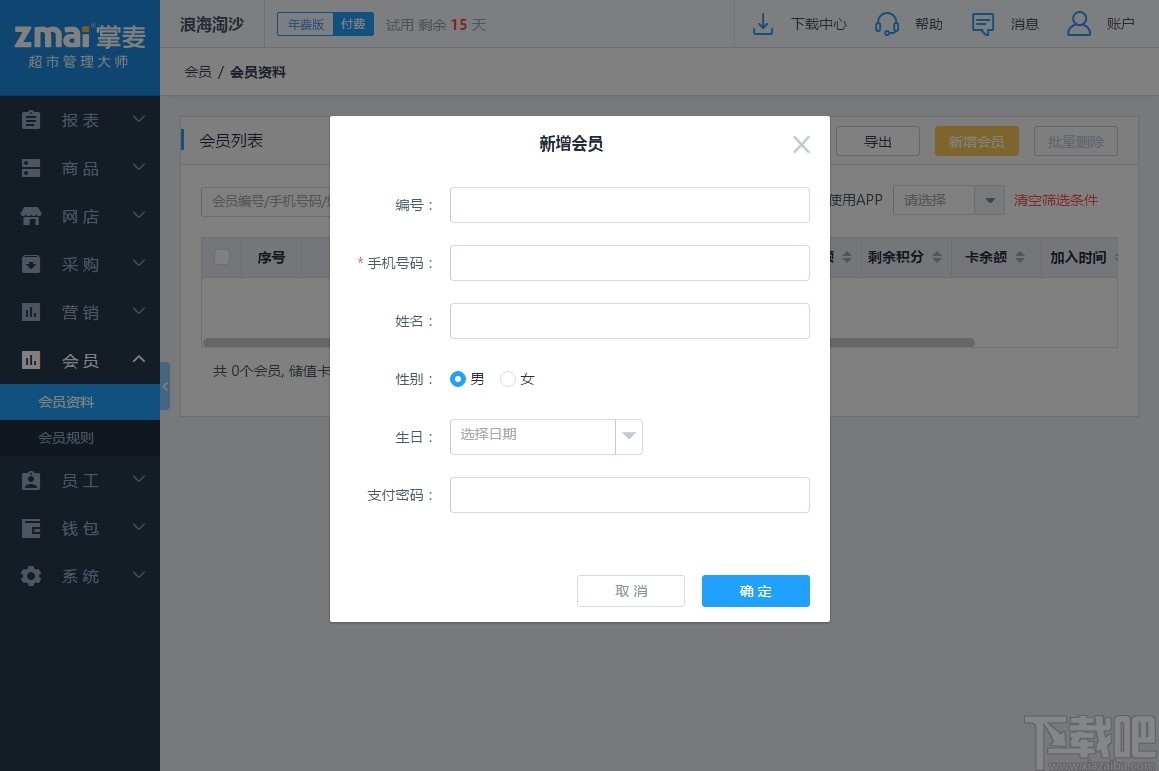Open the 消息 messages icon
The height and width of the screenshot is (771, 1159).
click(982, 23)
